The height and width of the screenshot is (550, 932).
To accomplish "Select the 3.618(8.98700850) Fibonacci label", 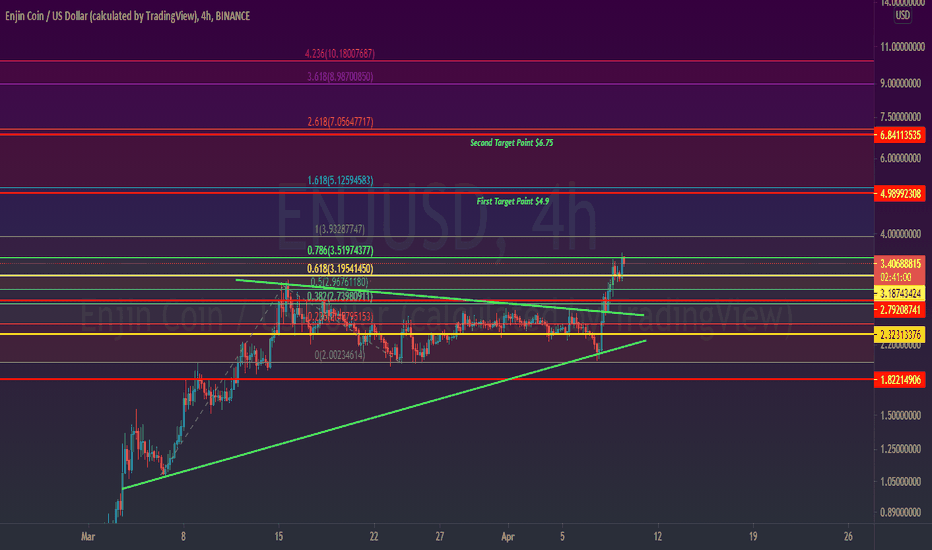I will click(340, 77).
